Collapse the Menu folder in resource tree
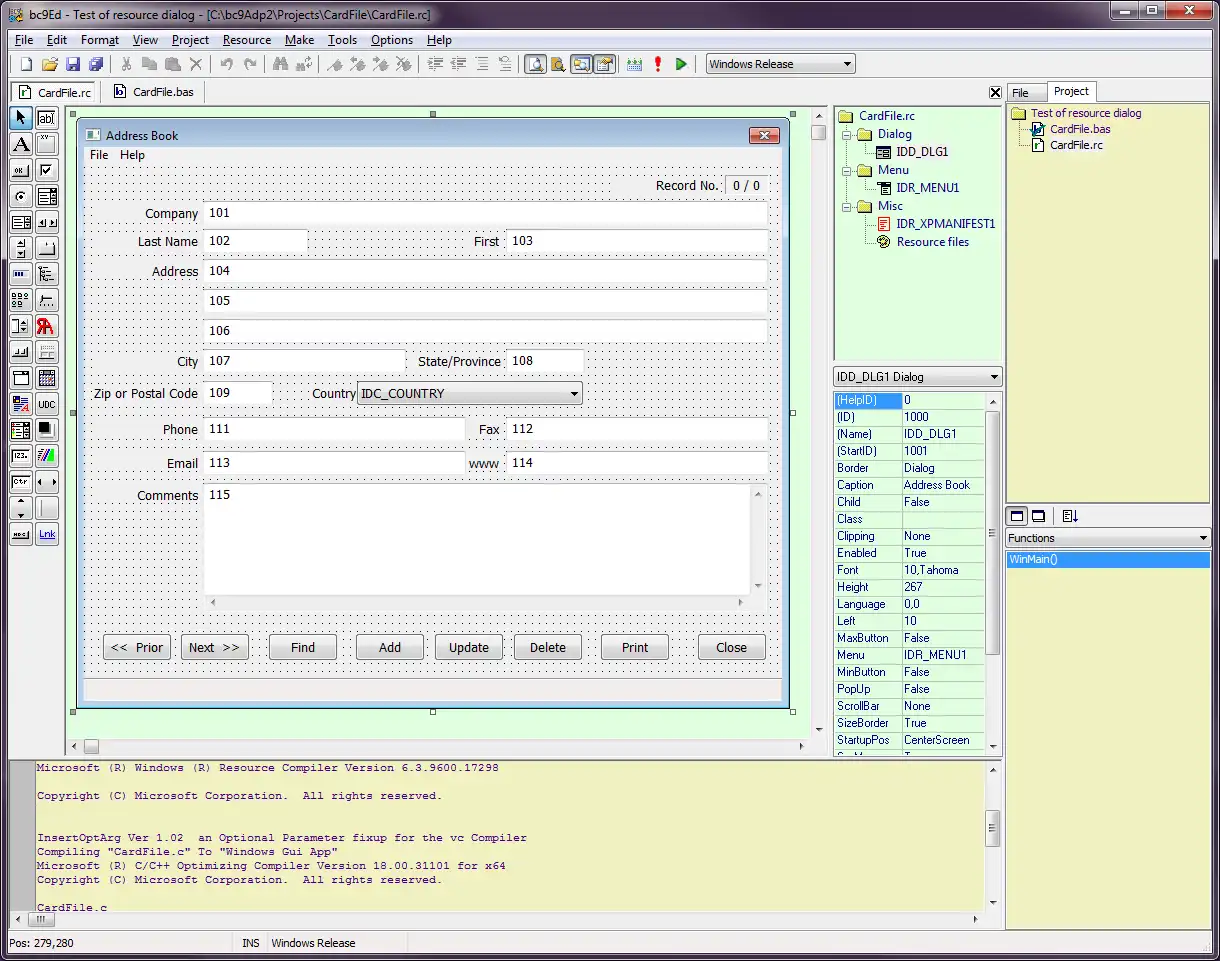Screen dimensions: 1220x961 pyautogui.click(x=845, y=170)
